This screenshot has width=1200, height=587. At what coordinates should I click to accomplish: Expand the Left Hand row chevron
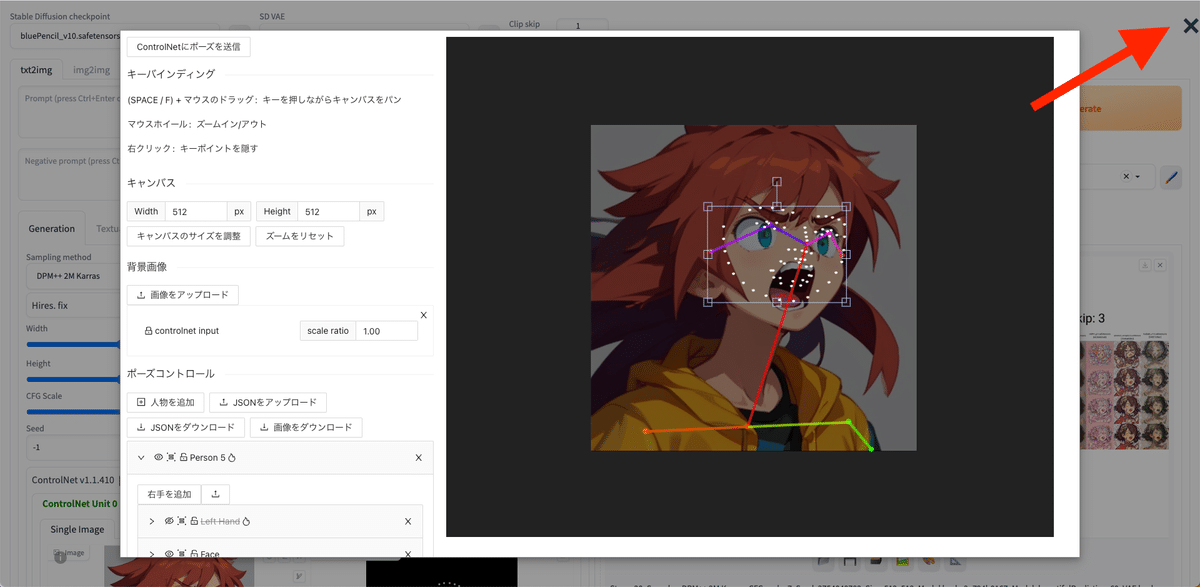[152, 522]
